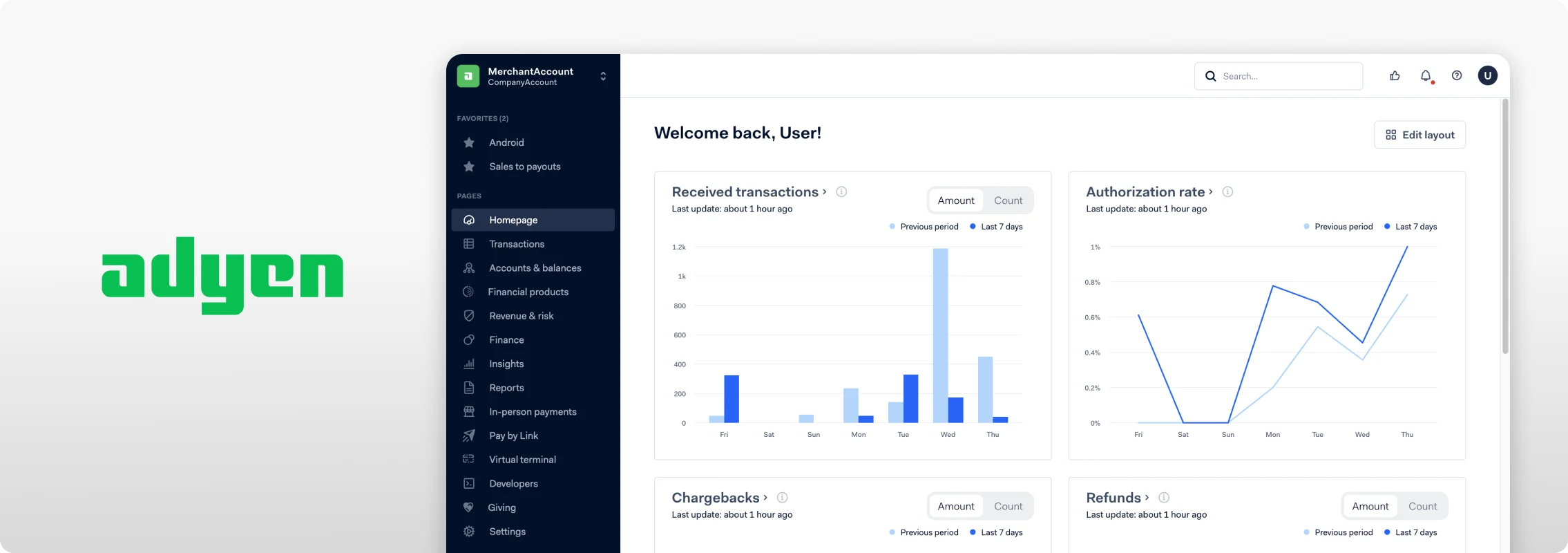Select Revenue & risk in sidebar

(522, 316)
